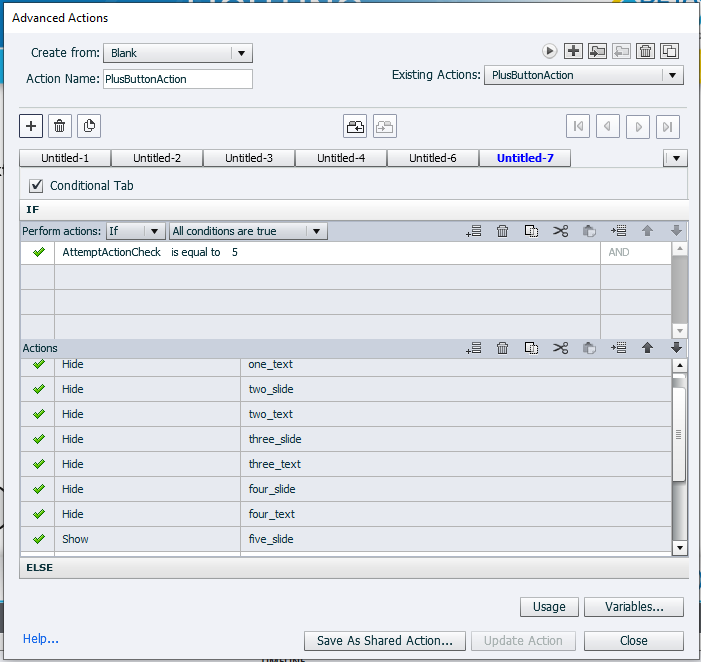701x662 pixels.
Task: Click the move decision left icon
Action: [355, 127]
